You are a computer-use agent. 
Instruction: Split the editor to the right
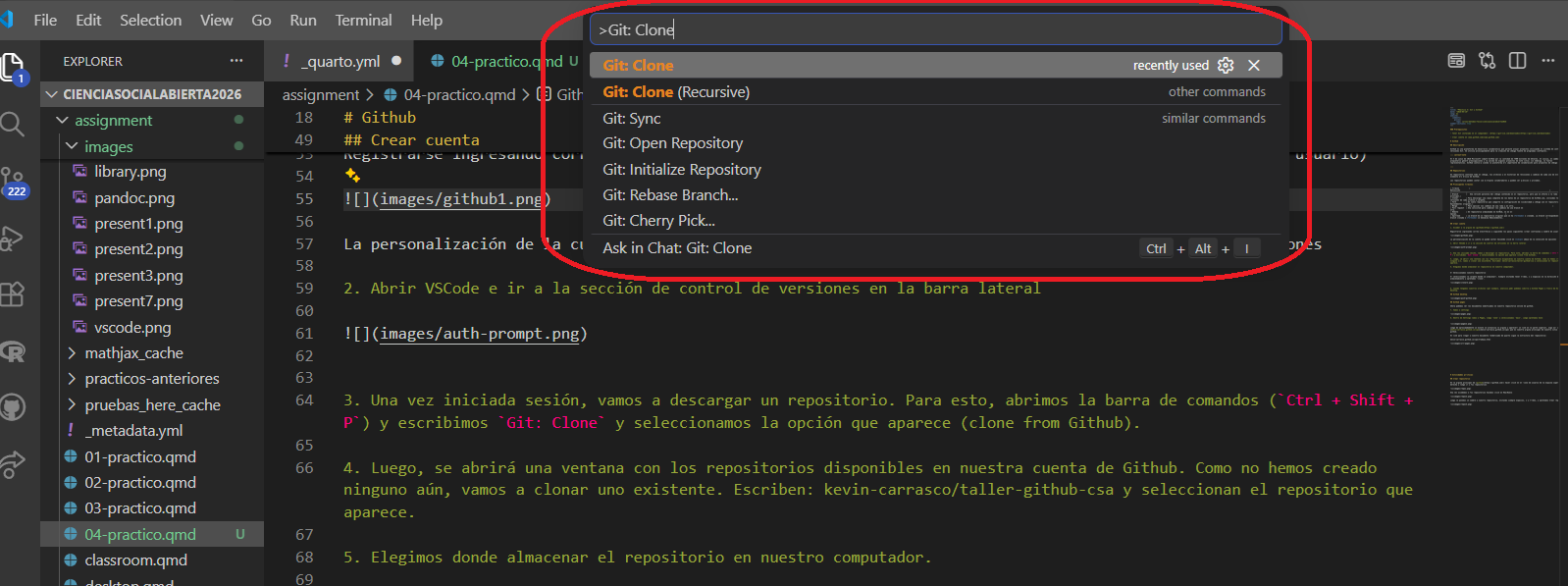(1517, 61)
